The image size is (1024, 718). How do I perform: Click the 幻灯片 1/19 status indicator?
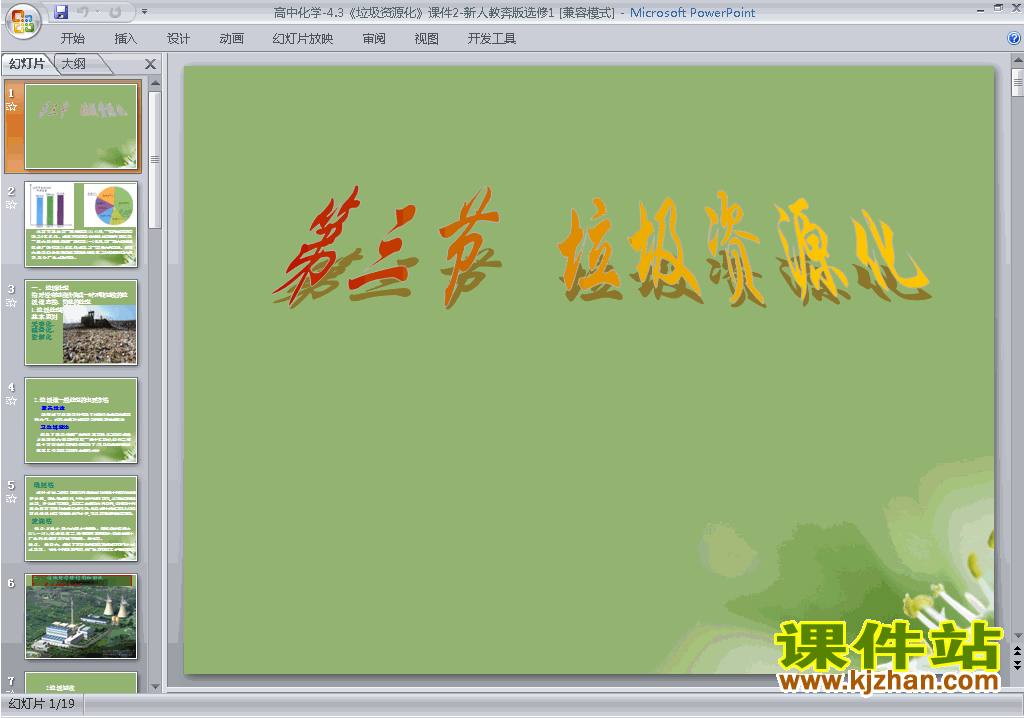tap(42, 704)
